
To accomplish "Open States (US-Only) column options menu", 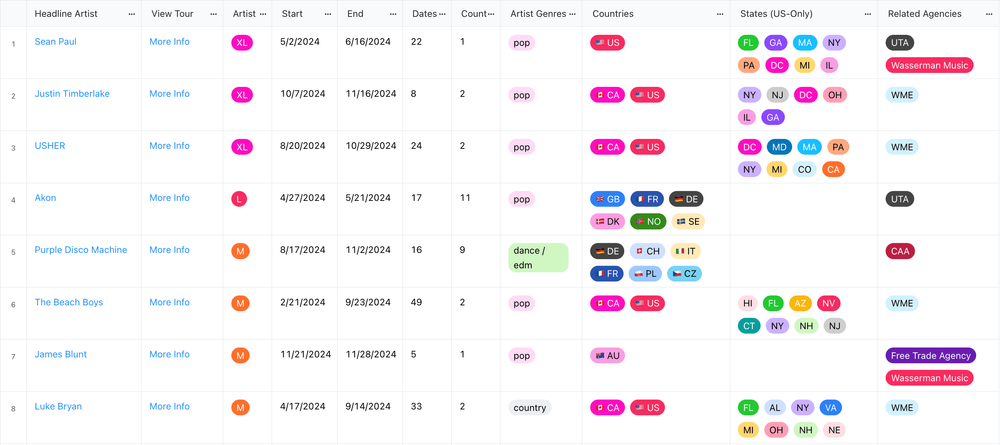I will pos(868,13).
